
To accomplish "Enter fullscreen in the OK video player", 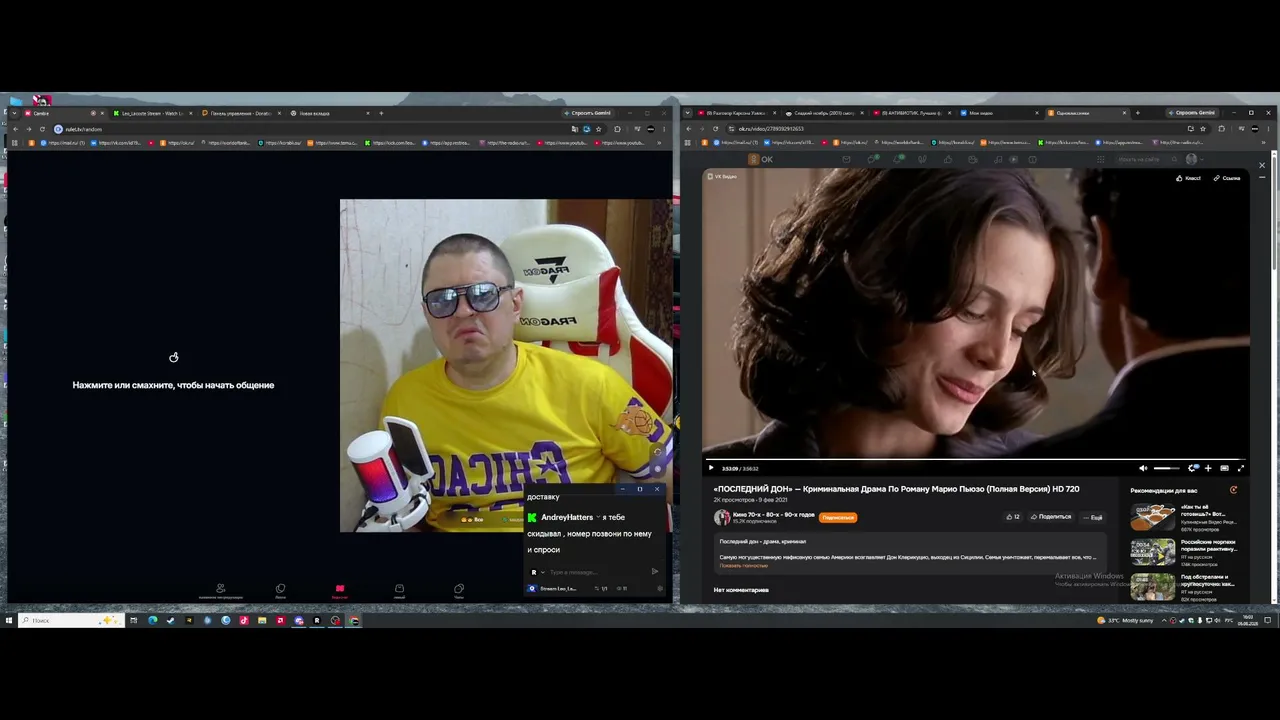I will (x=1241, y=468).
